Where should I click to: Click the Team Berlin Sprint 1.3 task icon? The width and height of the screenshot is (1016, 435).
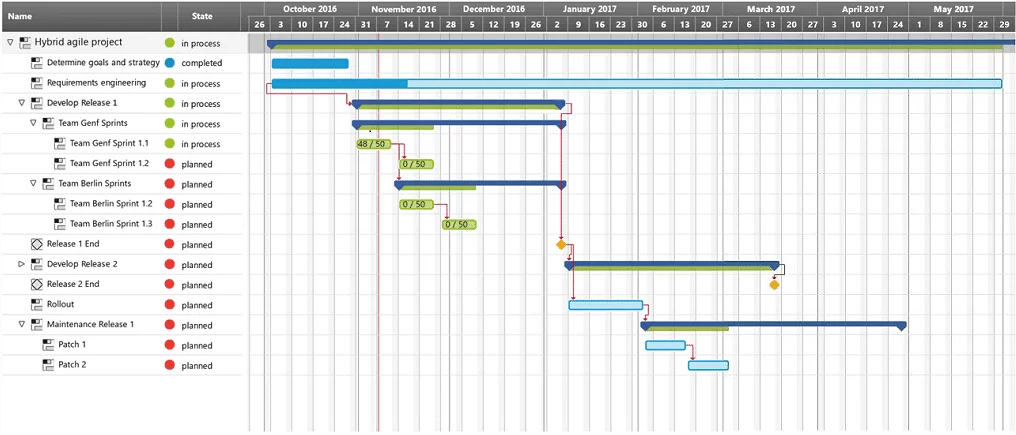[x=60, y=224]
